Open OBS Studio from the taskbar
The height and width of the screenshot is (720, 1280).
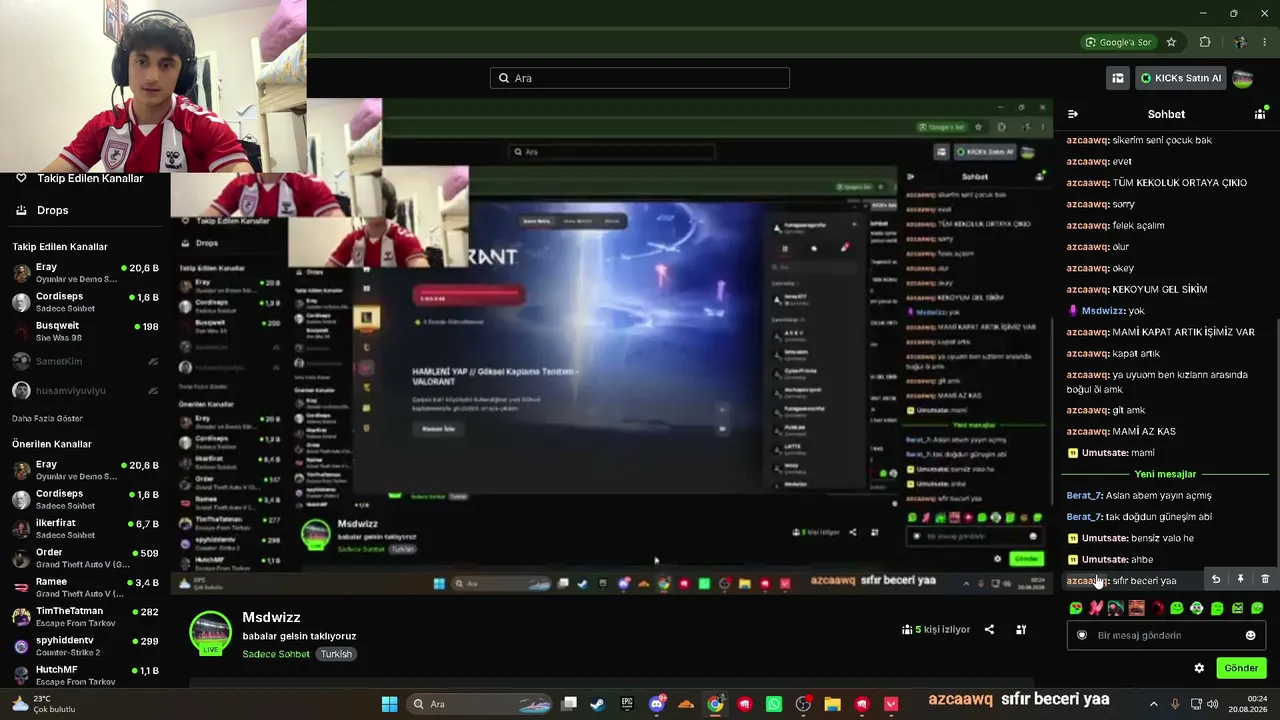pyautogui.click(x=803, y=704)
